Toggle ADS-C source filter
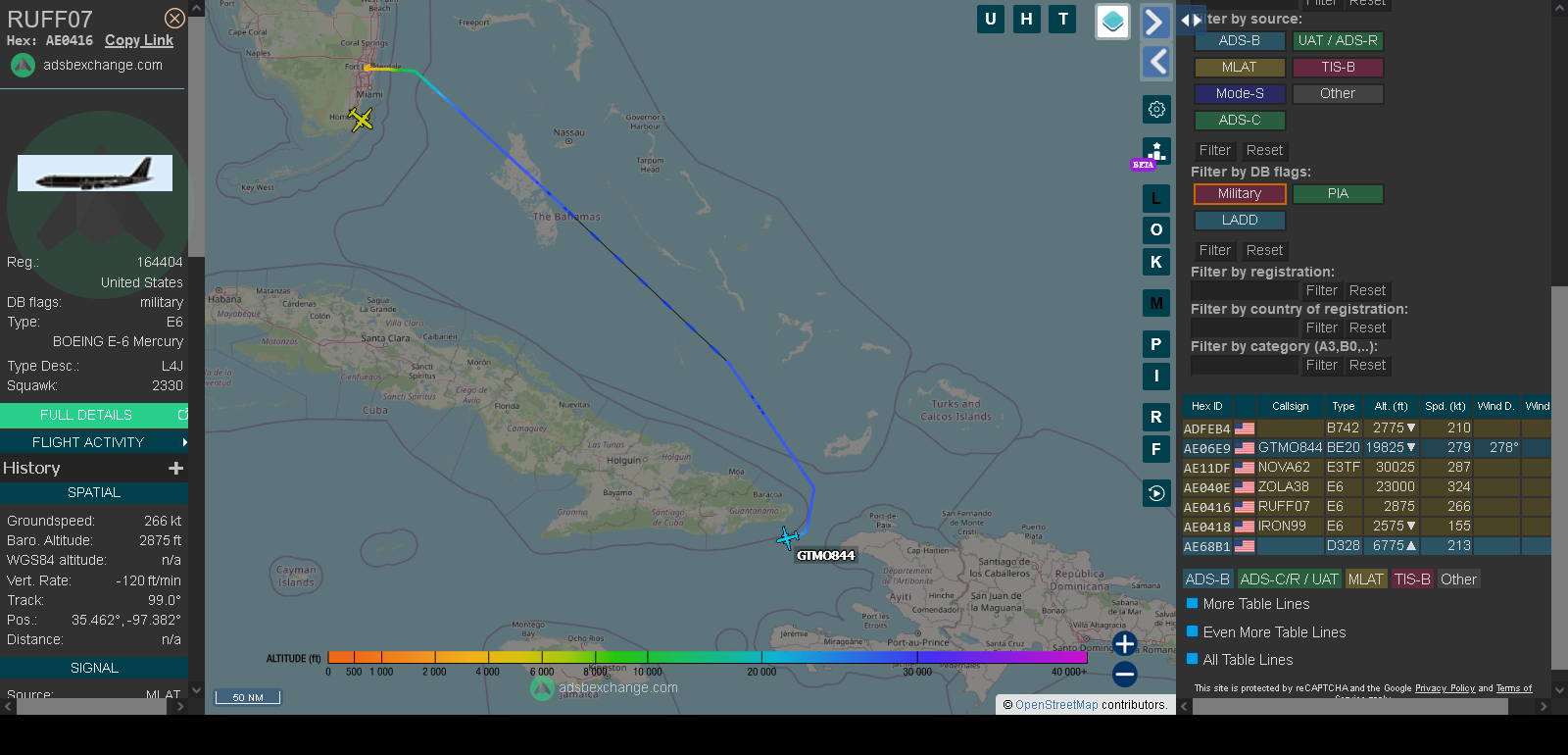The height and width of the screenshot is (755, 1568). click(x=1240, y=121)
